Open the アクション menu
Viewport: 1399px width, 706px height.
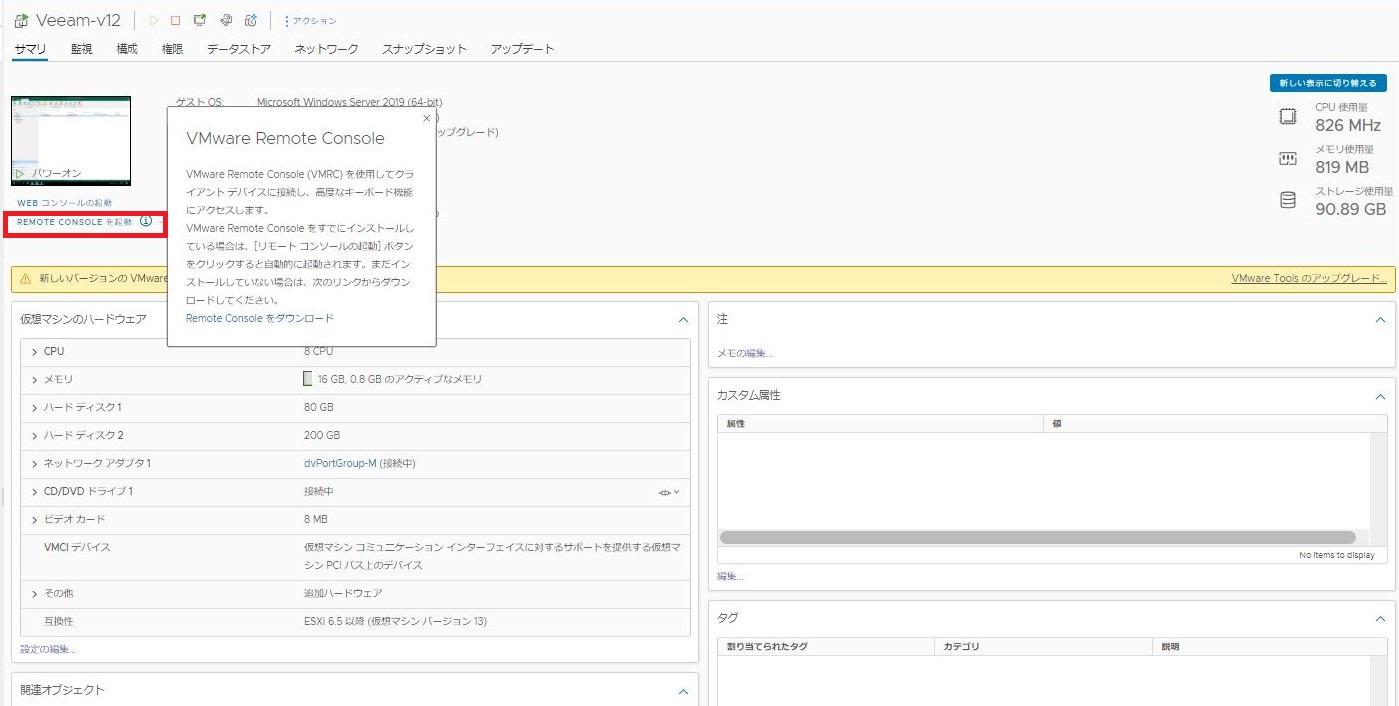click(310, 21)
